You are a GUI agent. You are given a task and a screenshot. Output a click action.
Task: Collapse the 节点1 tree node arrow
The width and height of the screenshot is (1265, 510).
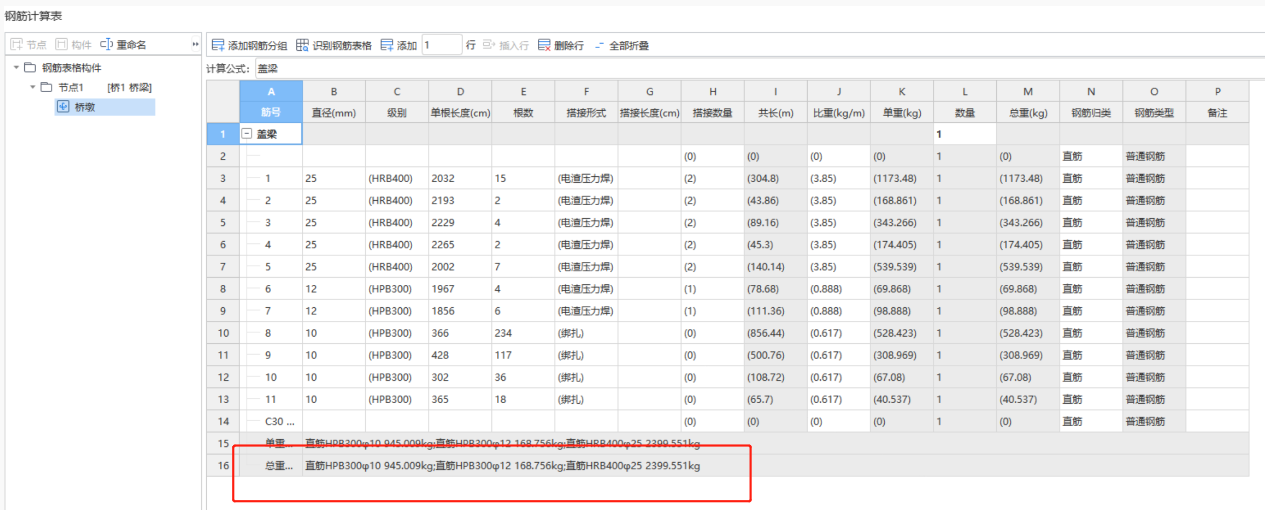pos(33,87)
